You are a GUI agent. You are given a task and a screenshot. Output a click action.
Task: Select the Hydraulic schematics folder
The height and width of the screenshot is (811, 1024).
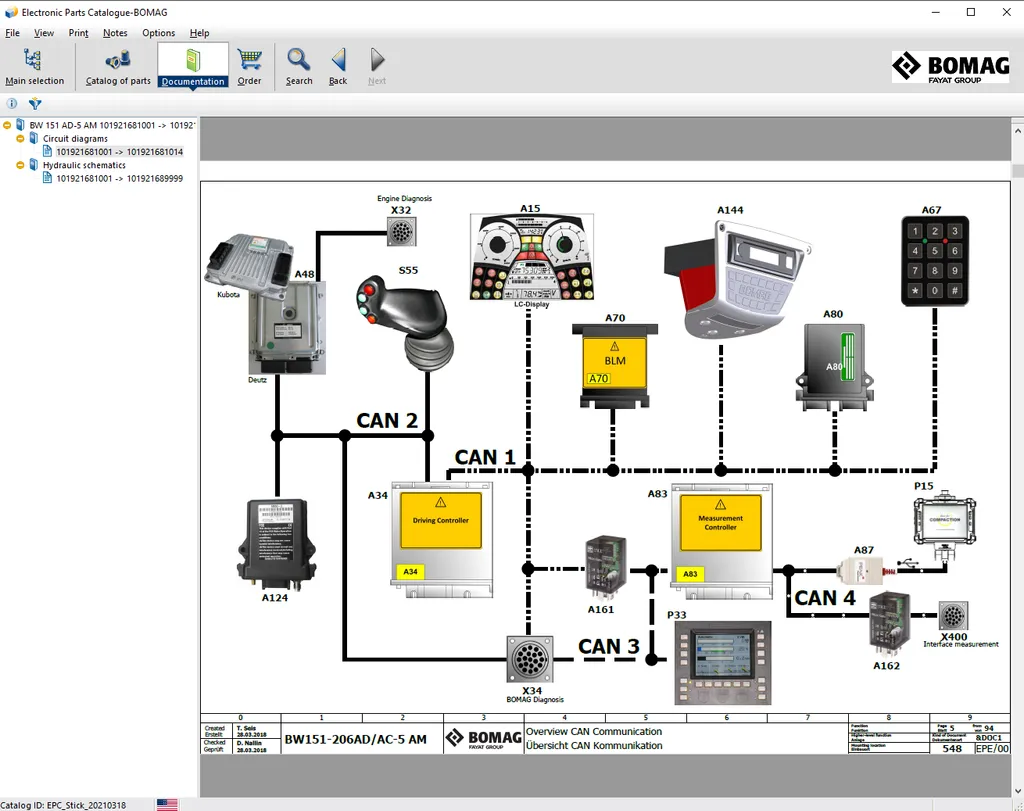click(x=84, y=165)
